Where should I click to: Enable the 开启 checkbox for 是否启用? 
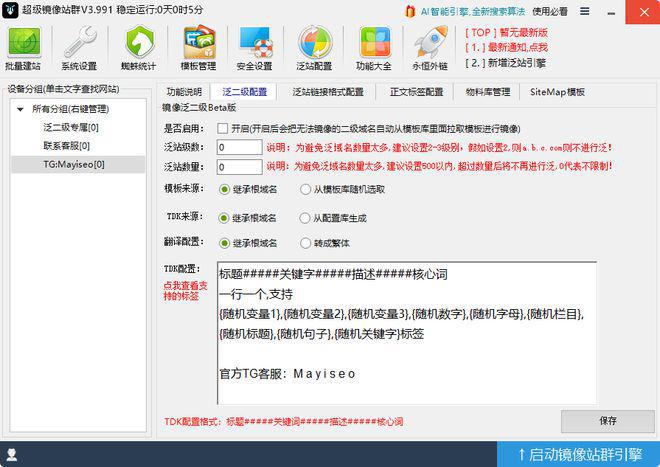(223, 129)
